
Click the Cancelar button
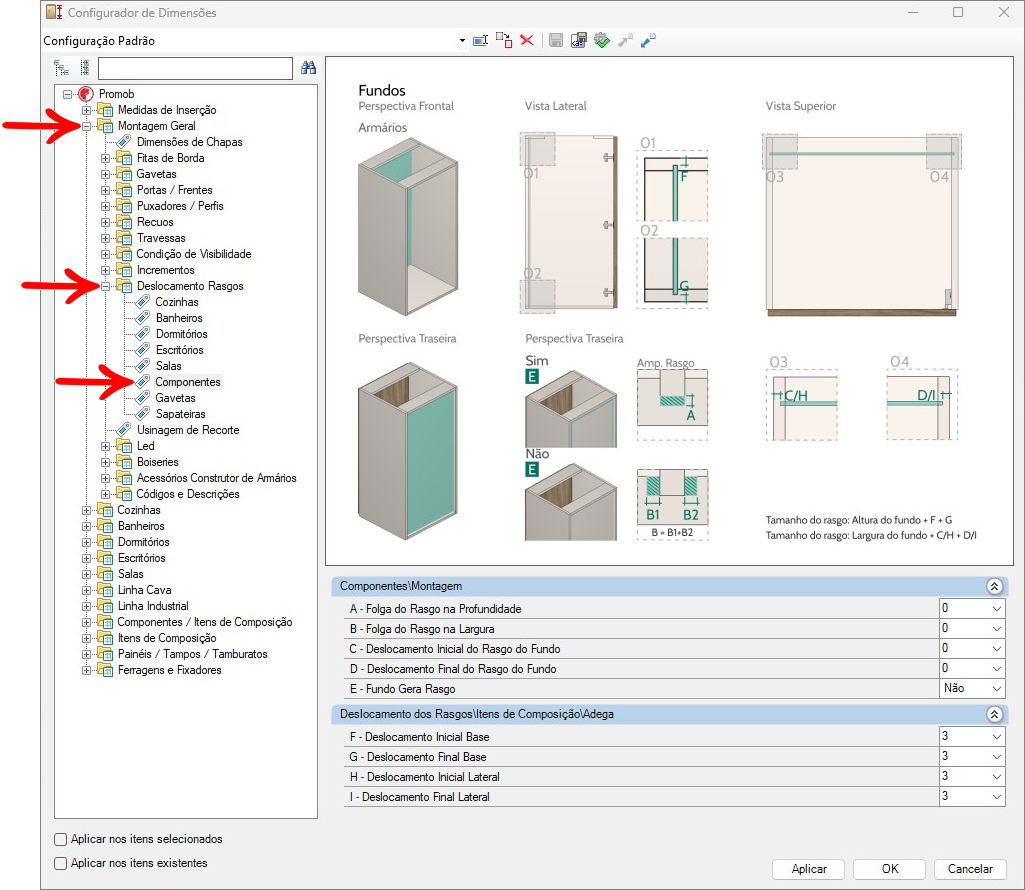click(969, 869)
